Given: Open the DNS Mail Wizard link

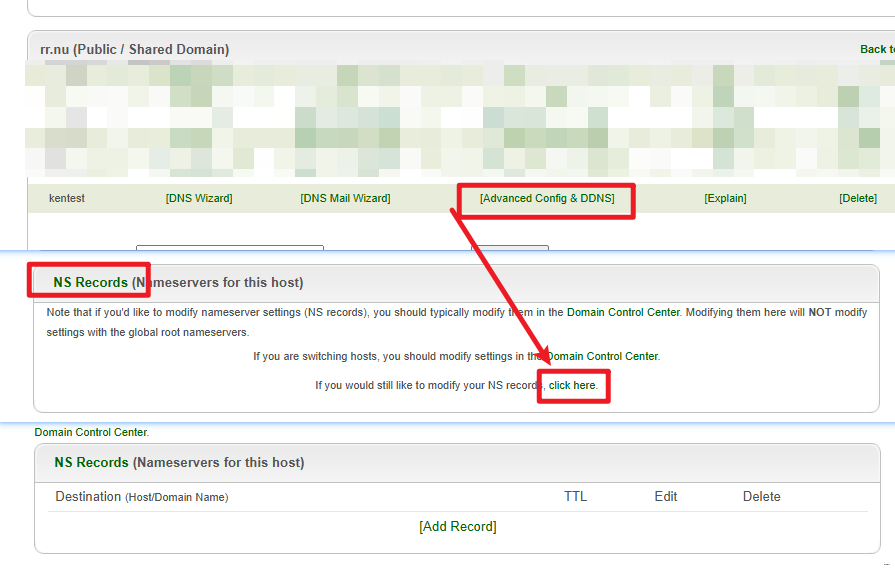Looking at the screenshot, I should coord(345,198).
